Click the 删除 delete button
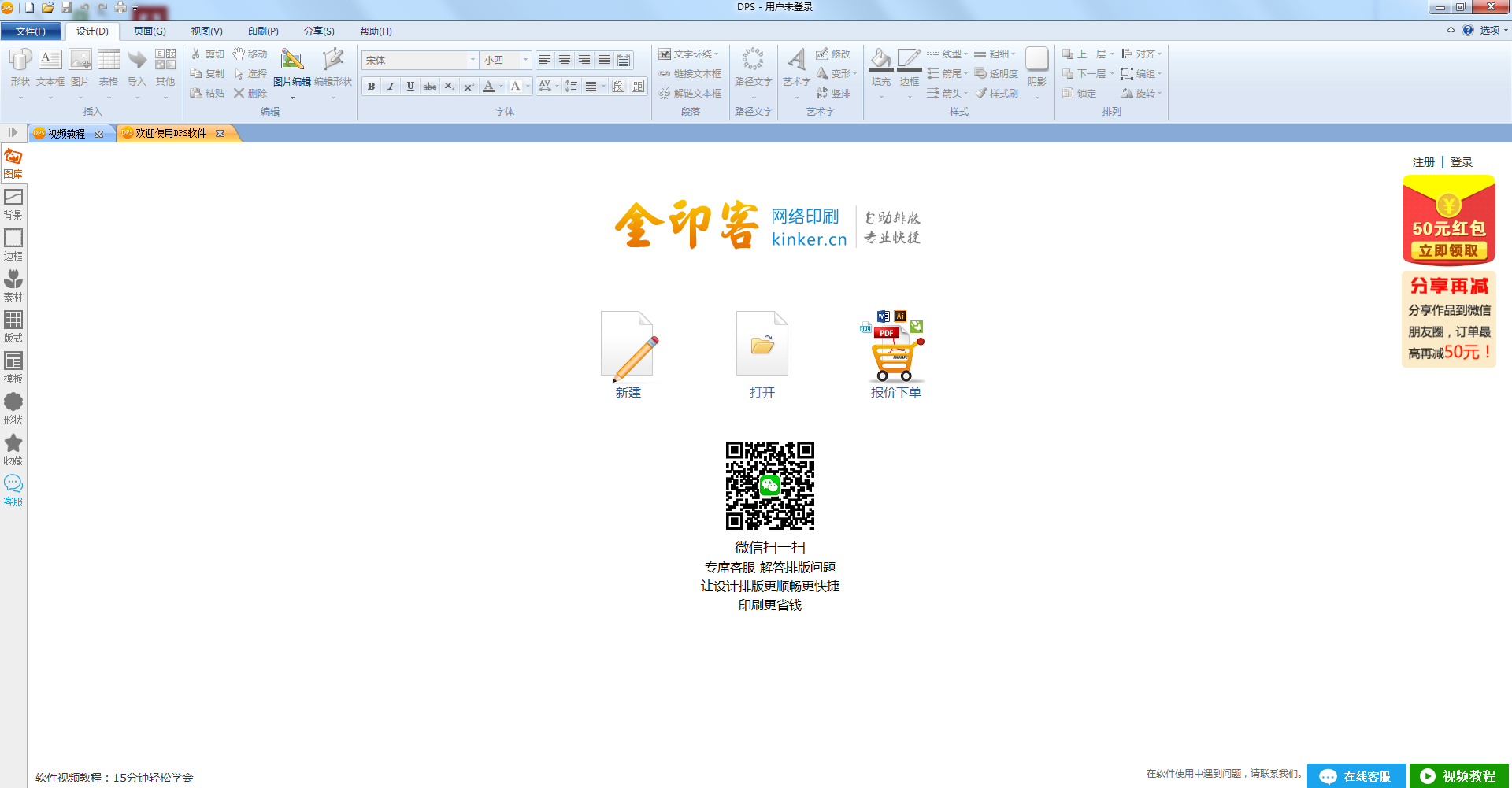 (250, 93)
